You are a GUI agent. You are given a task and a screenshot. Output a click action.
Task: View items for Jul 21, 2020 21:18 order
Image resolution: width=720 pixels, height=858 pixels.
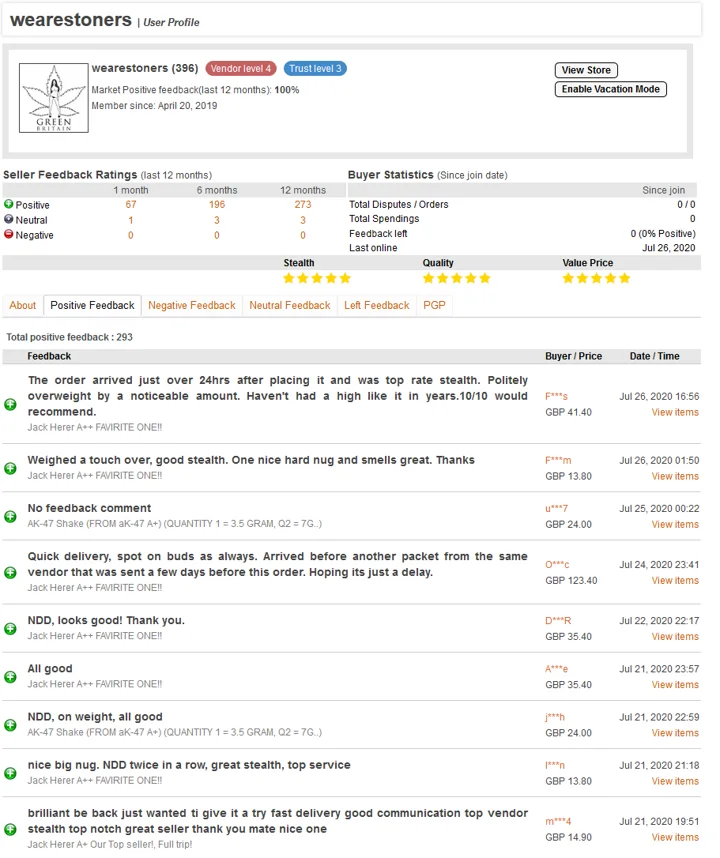[x=675, y=781]
